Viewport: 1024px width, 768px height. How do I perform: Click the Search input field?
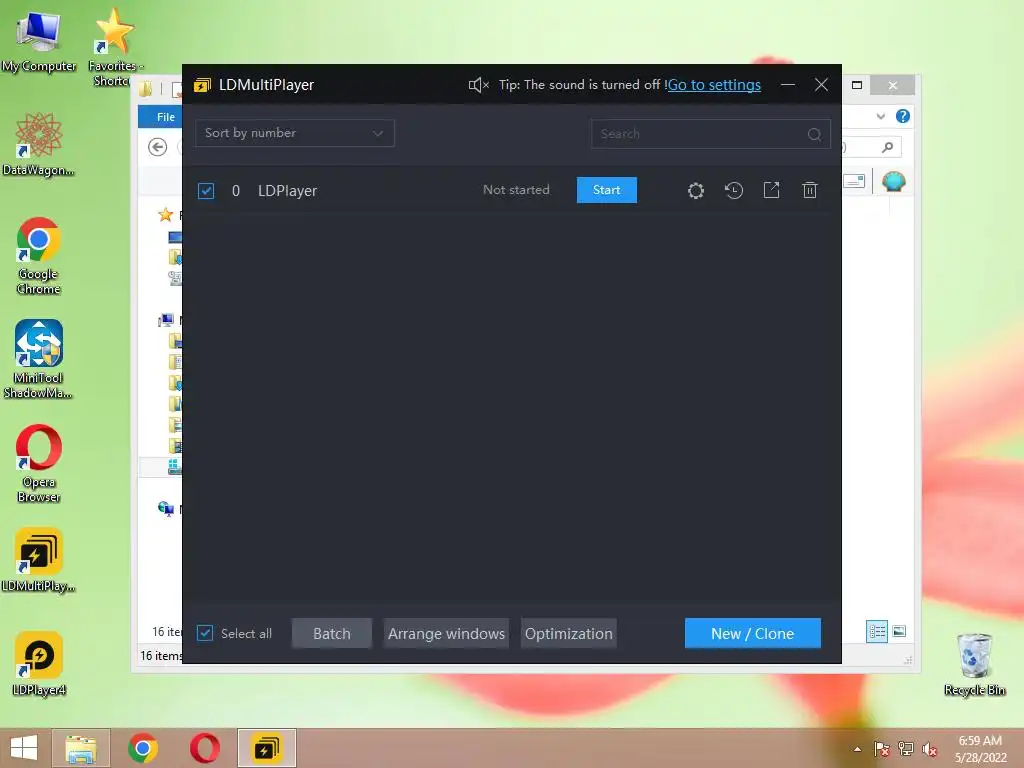711,134
